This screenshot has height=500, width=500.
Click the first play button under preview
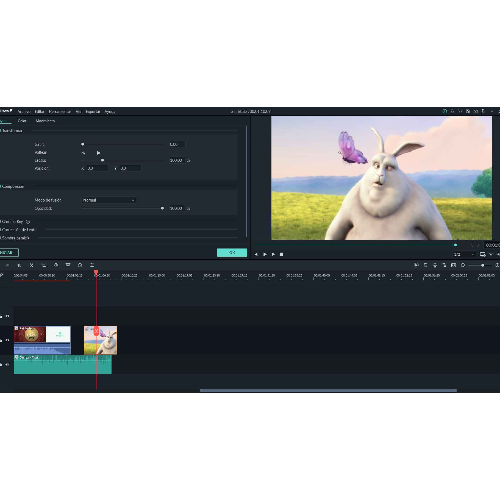click(265, 254)
